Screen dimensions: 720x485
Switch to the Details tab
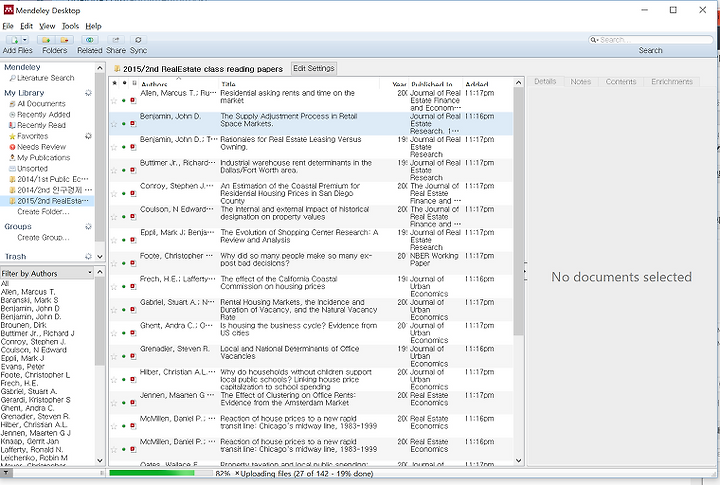pos(545,82)
